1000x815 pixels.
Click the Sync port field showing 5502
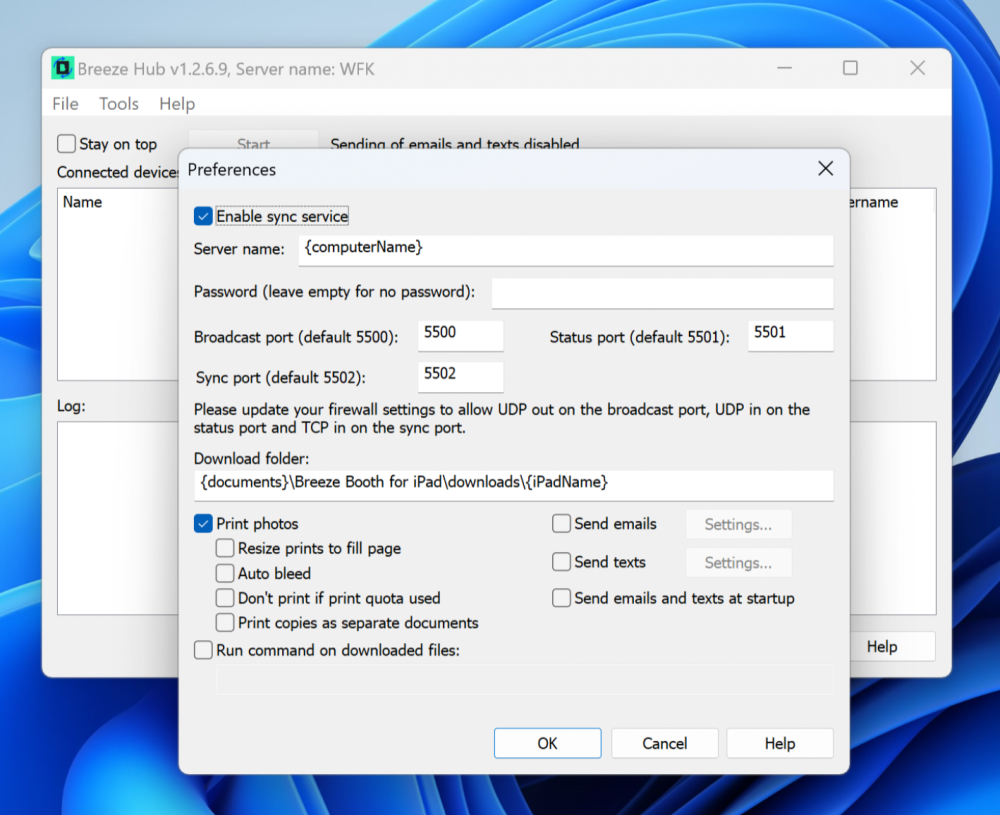(x=460, y=376)
